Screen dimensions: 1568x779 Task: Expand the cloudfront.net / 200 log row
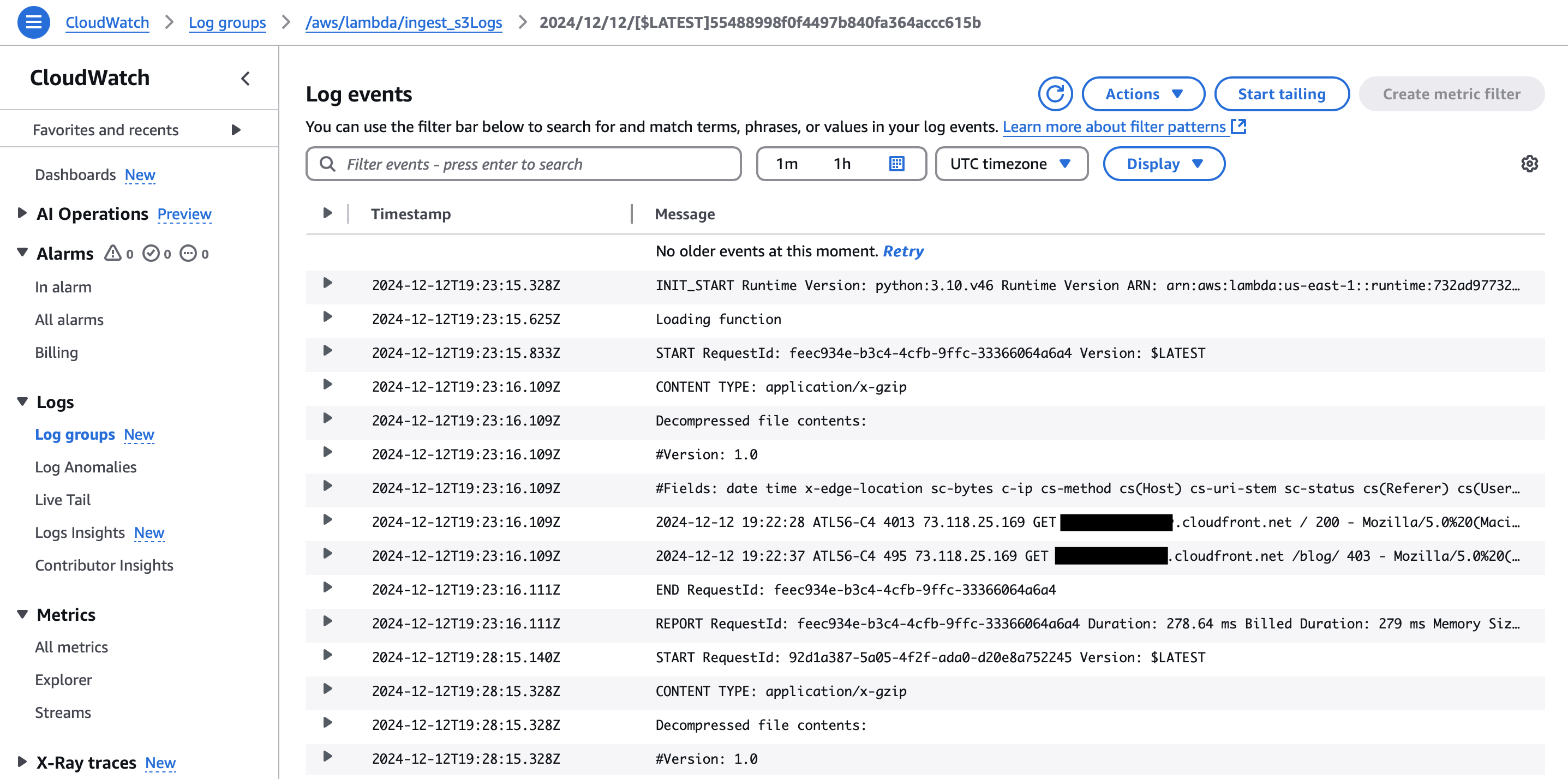tap(327, 520)
